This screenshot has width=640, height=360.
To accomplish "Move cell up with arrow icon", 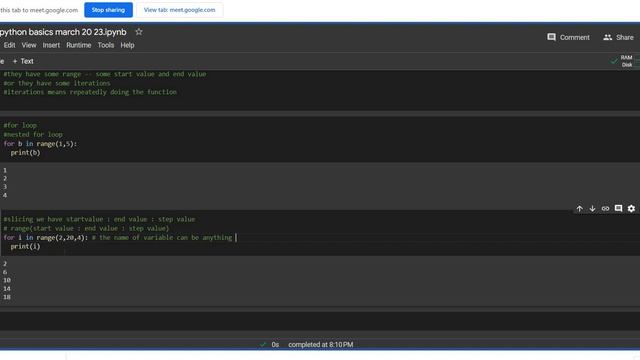I will [x=579, y=209].
